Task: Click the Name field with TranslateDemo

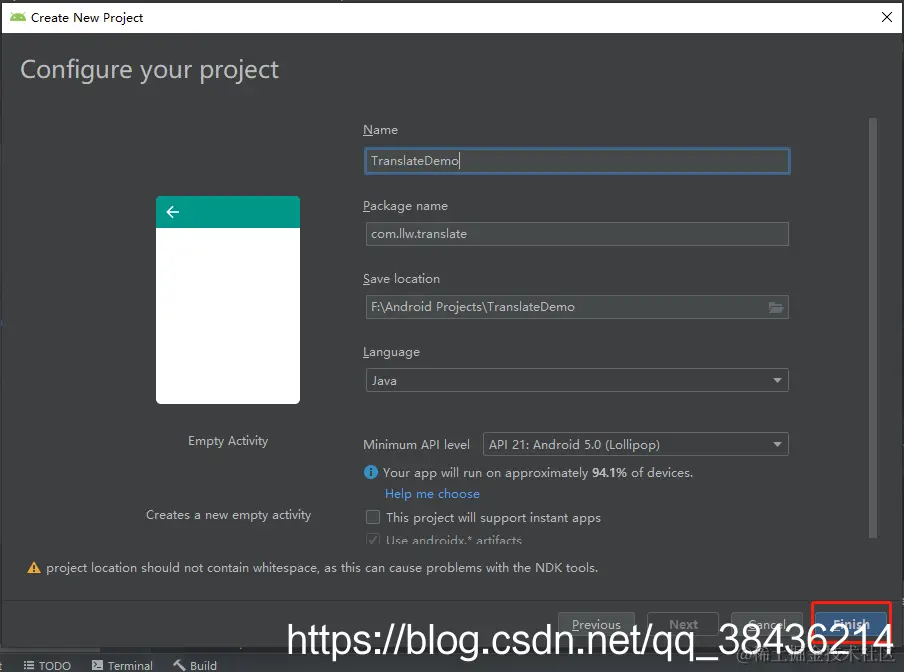Action: (577, 161)
